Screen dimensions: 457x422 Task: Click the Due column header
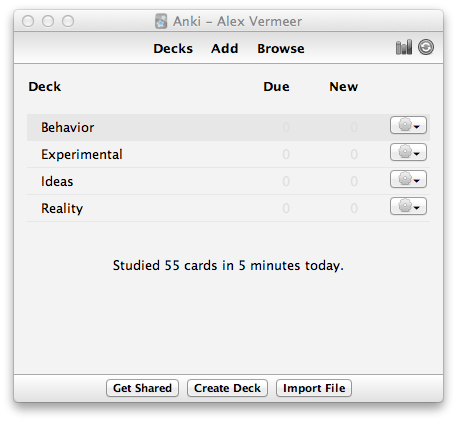(x=276, y=87)
